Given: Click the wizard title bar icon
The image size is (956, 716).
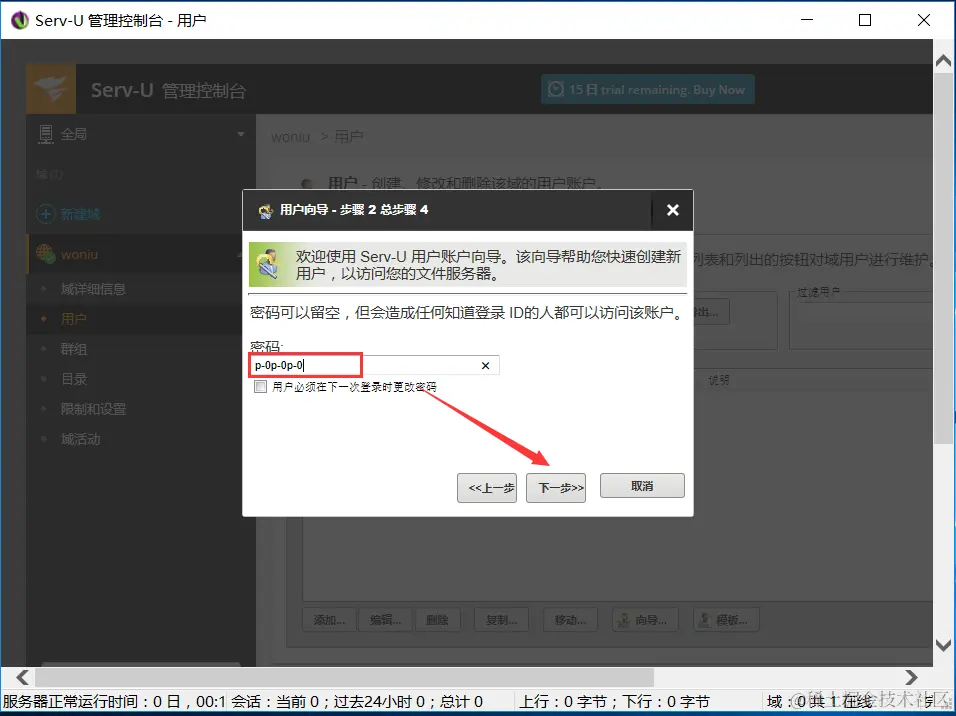Looking at the screenshot, I should (265, 211).
